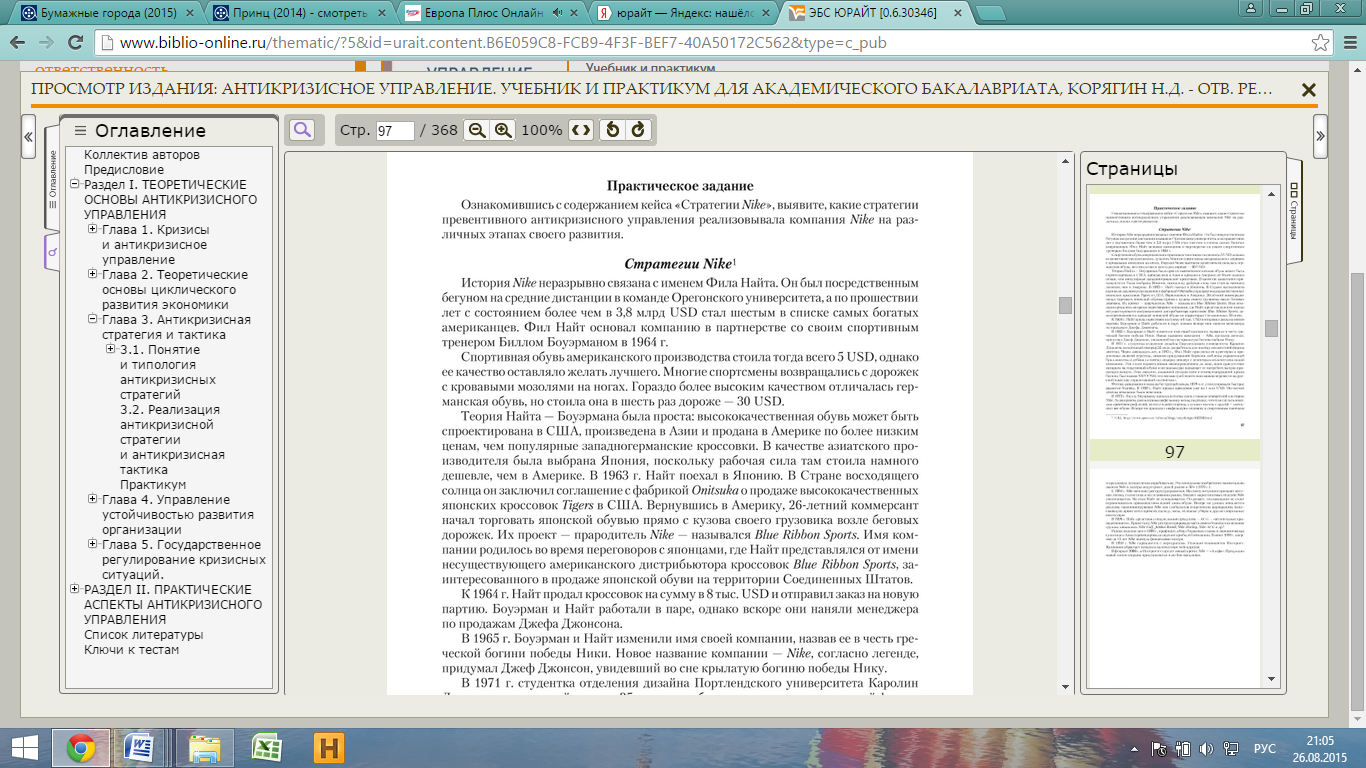Bookmark this page with star icon
Image resolution: width=1366 pixels, height=768 pixels.
[x=1321, y=44]
